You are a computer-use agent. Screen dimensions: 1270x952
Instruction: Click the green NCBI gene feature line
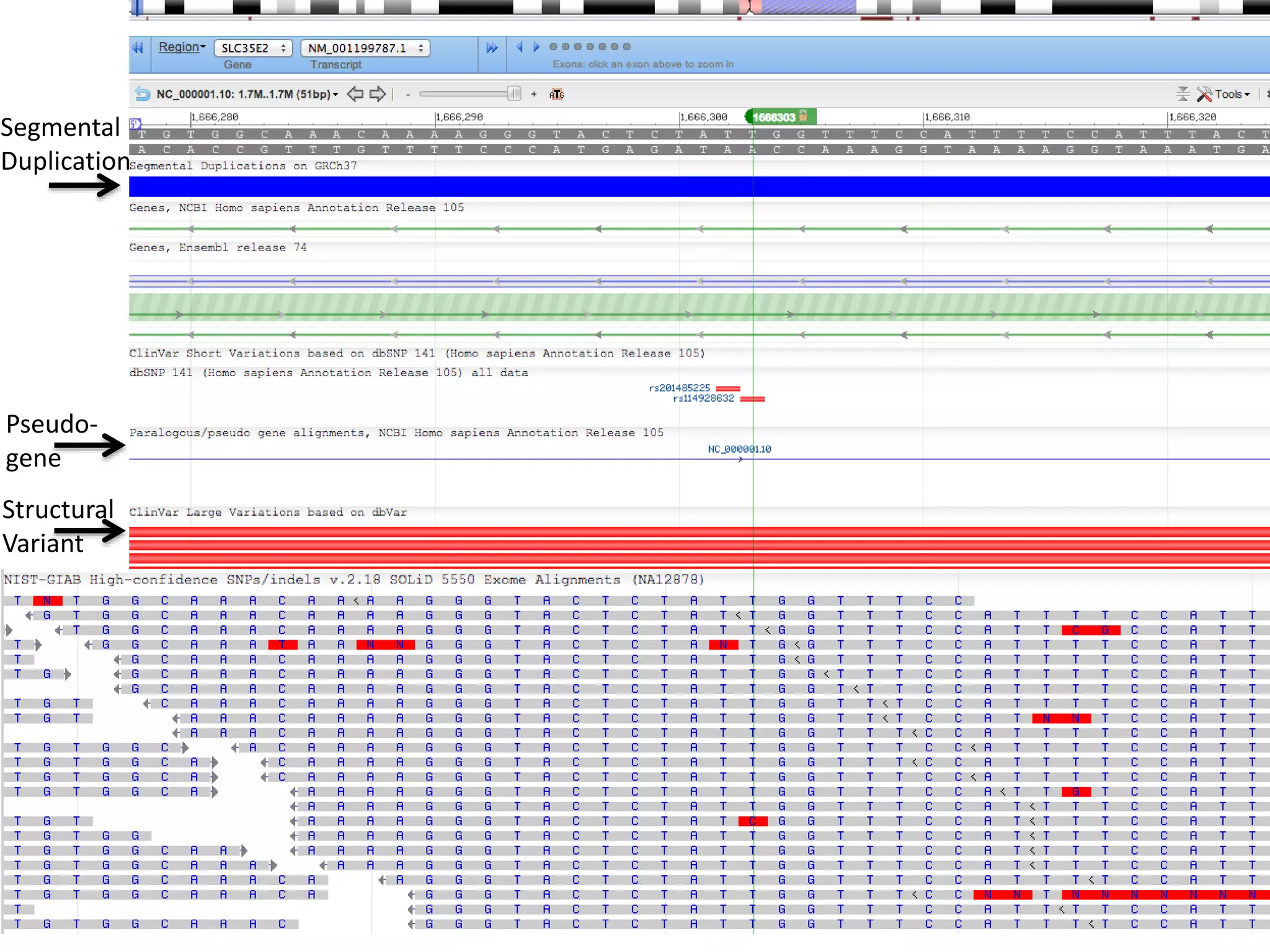coord(699,229)
